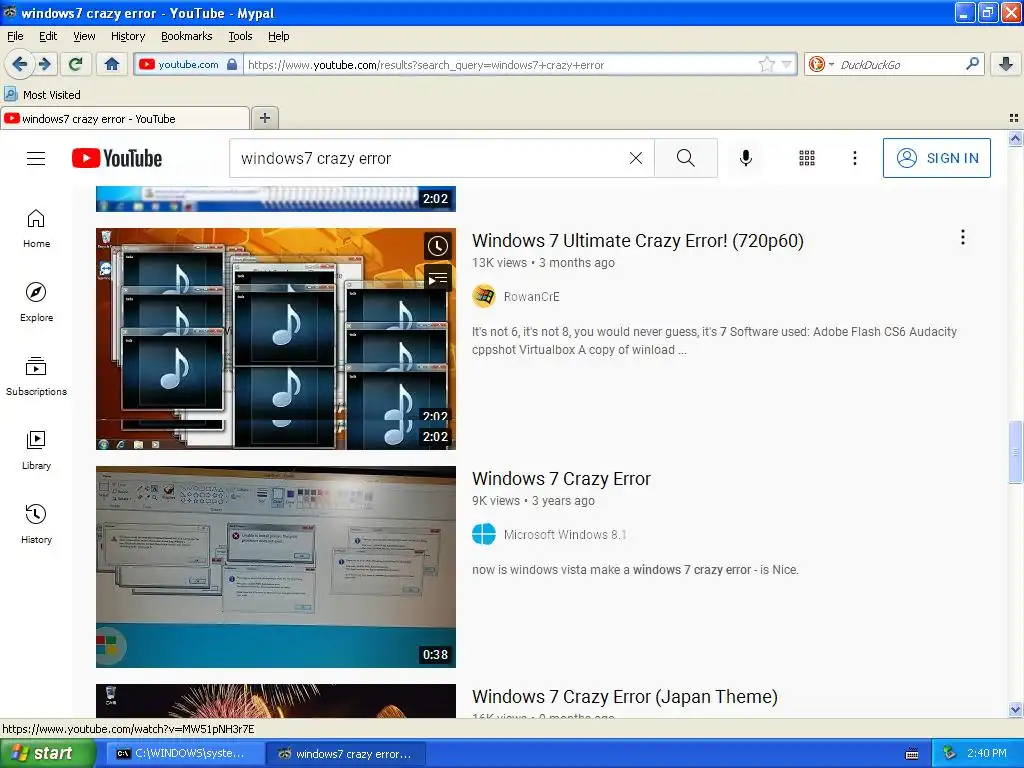Start voice search with microphone
1024x768 pixels.
point(746,158)
